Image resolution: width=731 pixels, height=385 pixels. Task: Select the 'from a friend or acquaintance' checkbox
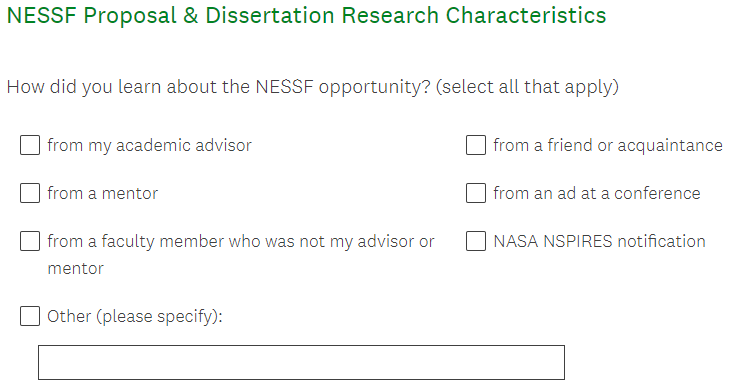click(x=476, y=145)
